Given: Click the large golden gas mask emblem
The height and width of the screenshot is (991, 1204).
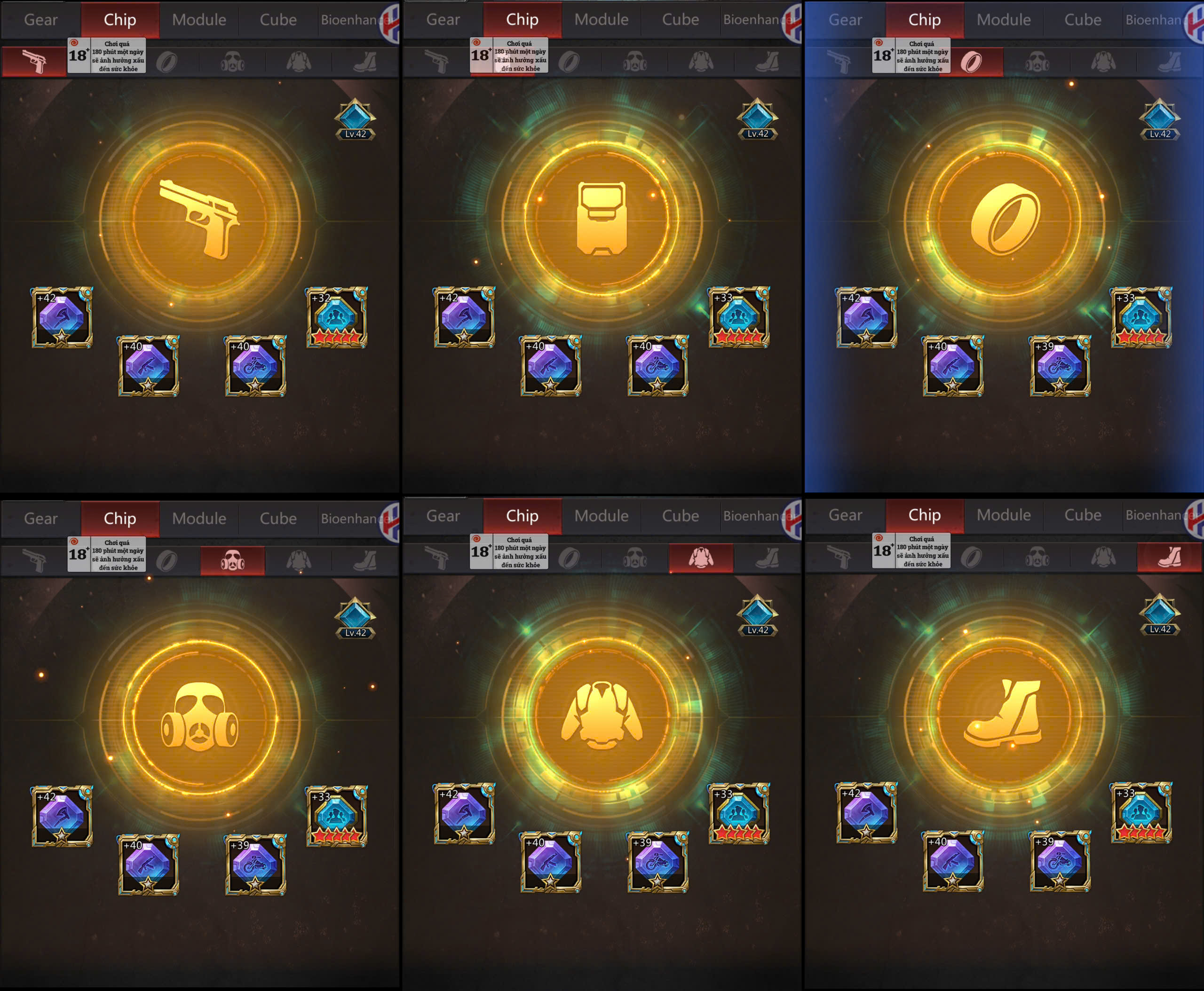Looking at the screenshot, I should tap(199, 717).
